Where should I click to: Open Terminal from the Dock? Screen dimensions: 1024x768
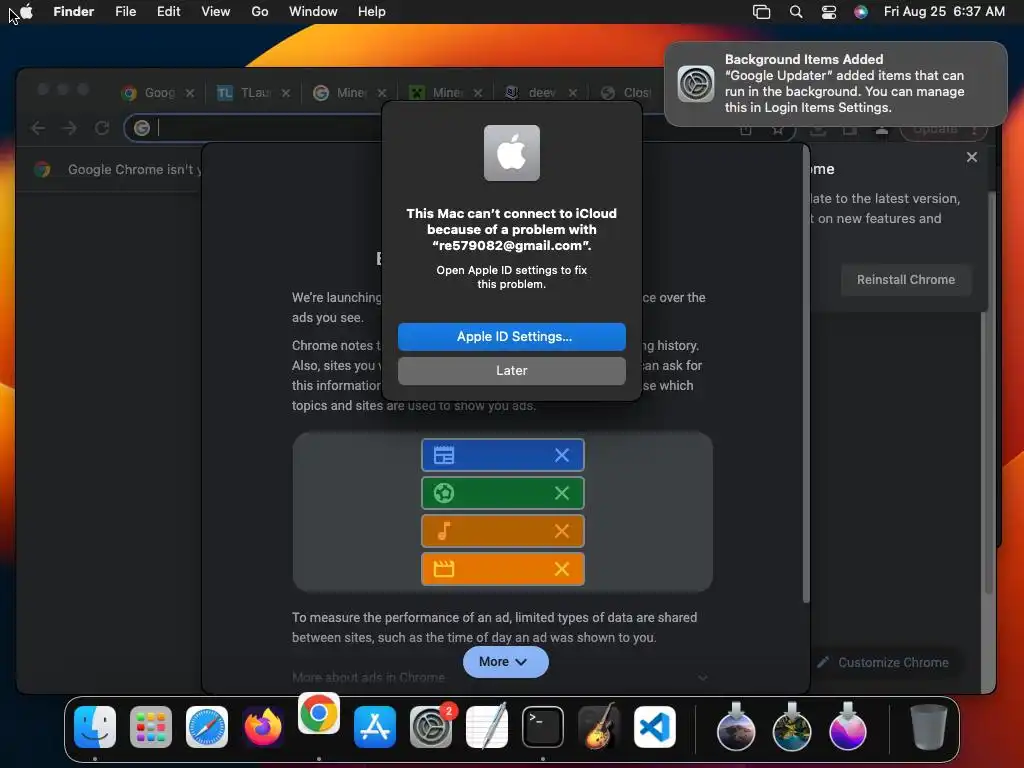tap(543, 727)
